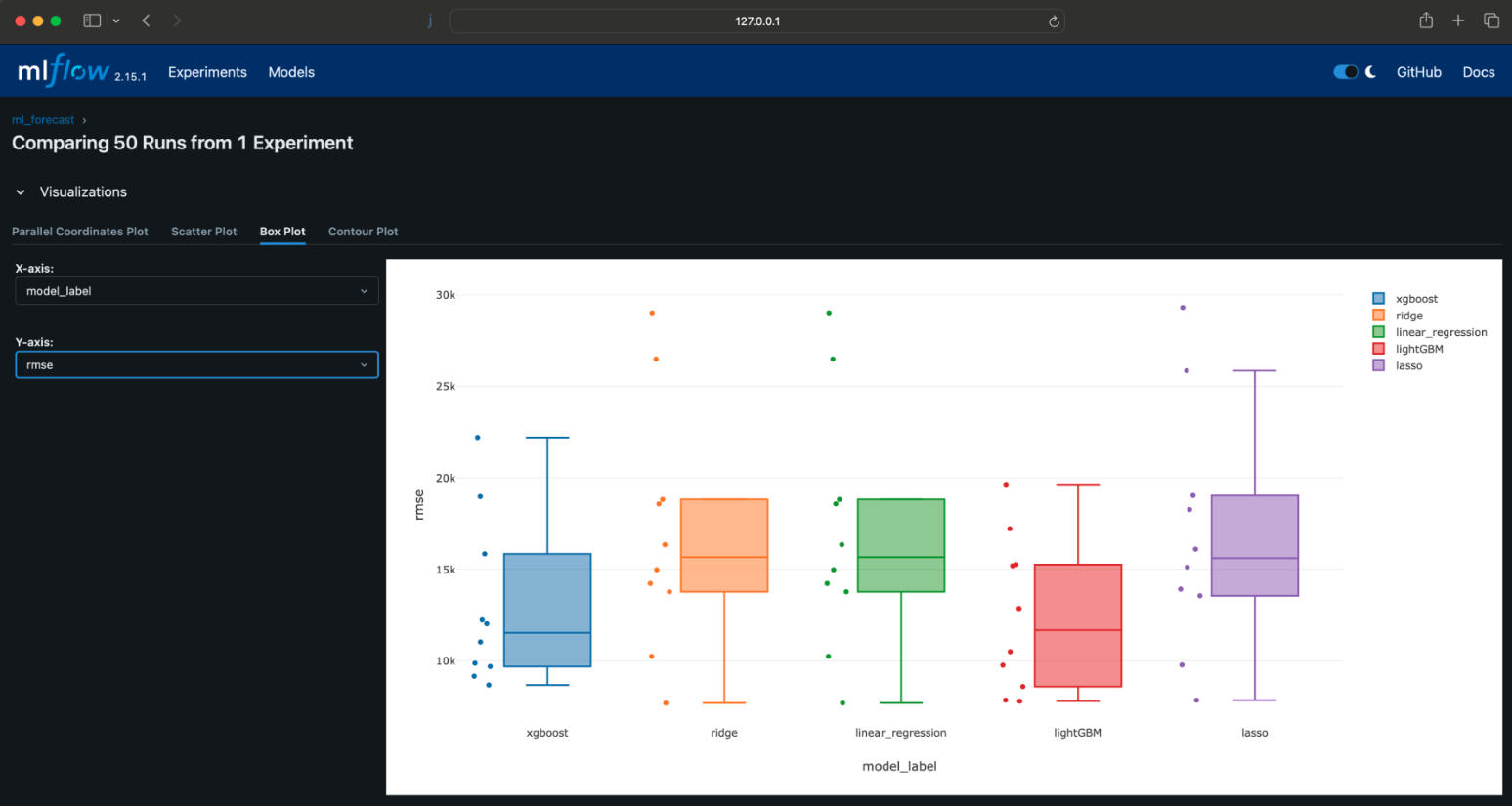Hide the lightGBM series via its legend entry
This screenshot has width=1512, height=806.
pos(1417,349)
